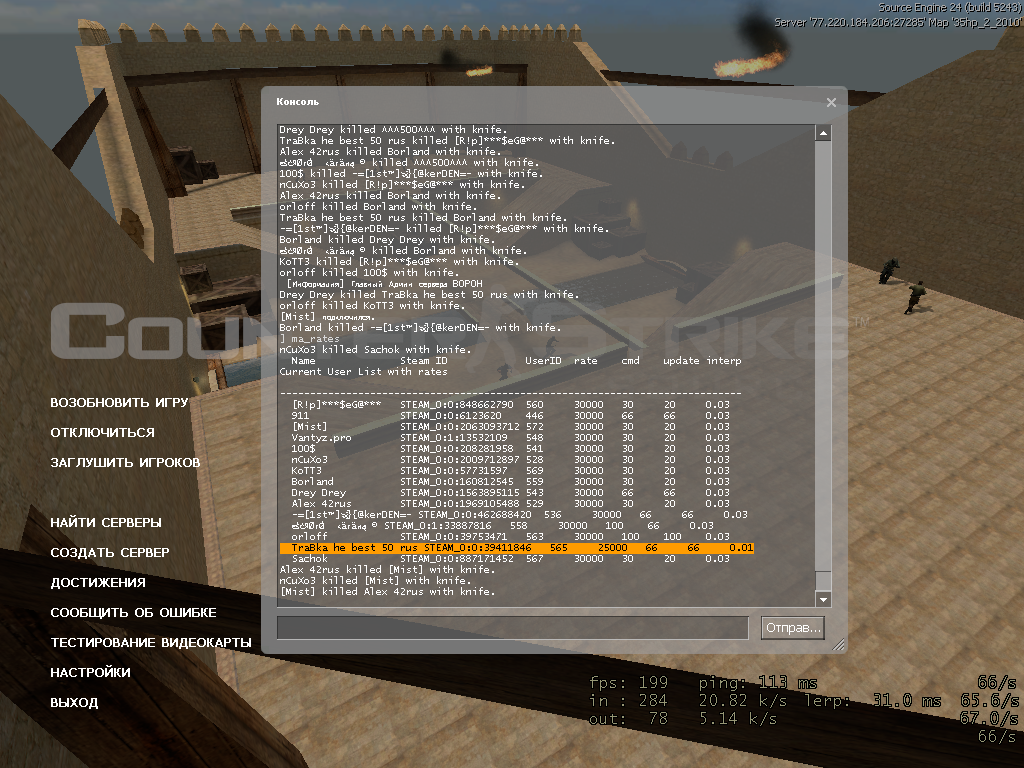Focus the console command input field
Image resolution: width=1024 pixels, height=768 pixels.
(x=513, y=628)
